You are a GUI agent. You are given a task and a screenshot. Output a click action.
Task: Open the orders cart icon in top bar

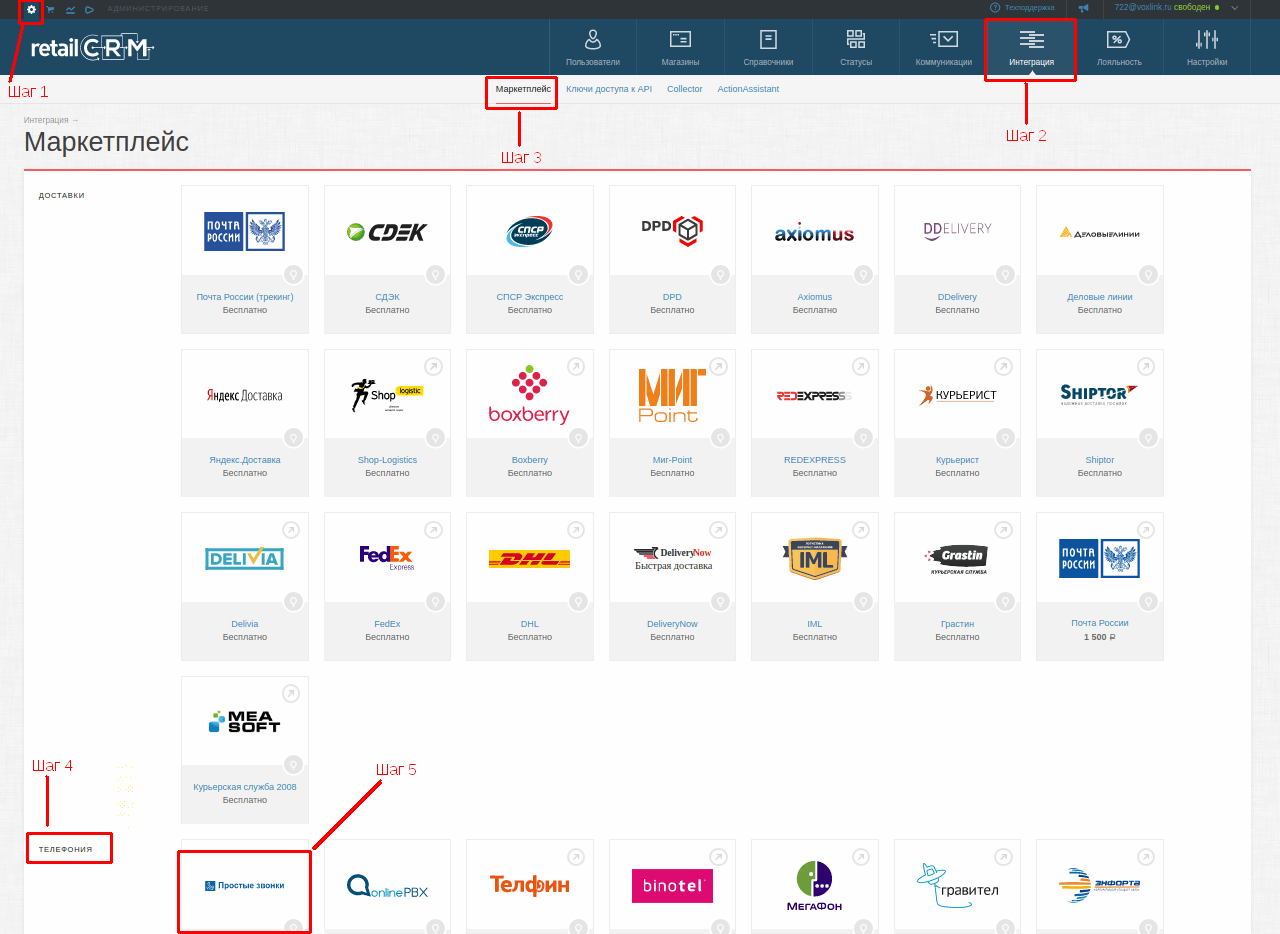tap(51, 9)
